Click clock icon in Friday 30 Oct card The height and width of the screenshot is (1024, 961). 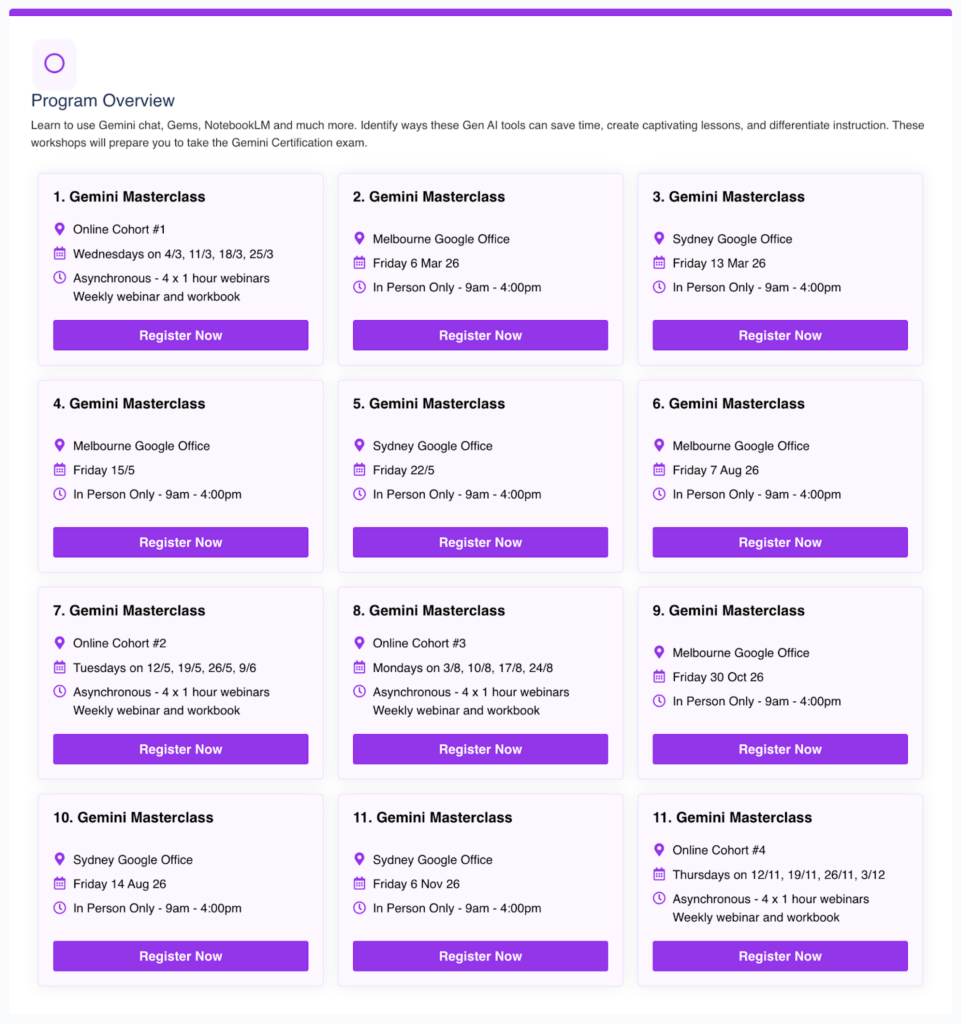[x=659, y=701]
